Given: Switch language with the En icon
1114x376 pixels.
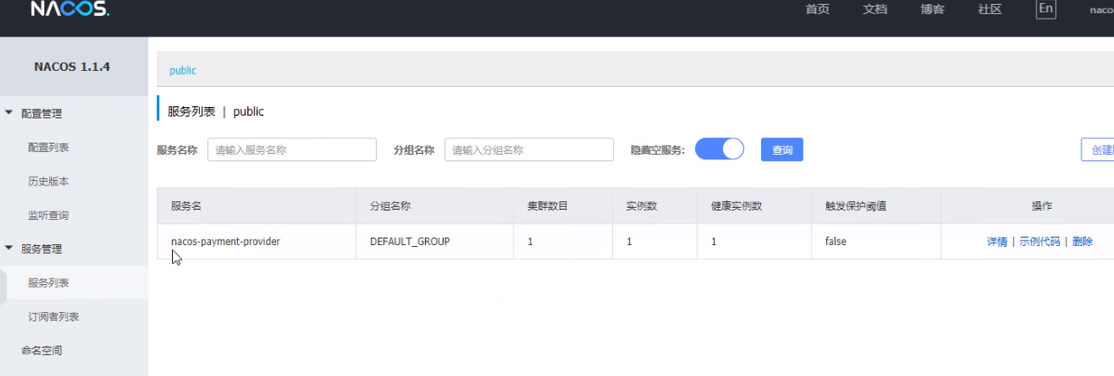Looking at the screenshot, I should point(1045,9).
